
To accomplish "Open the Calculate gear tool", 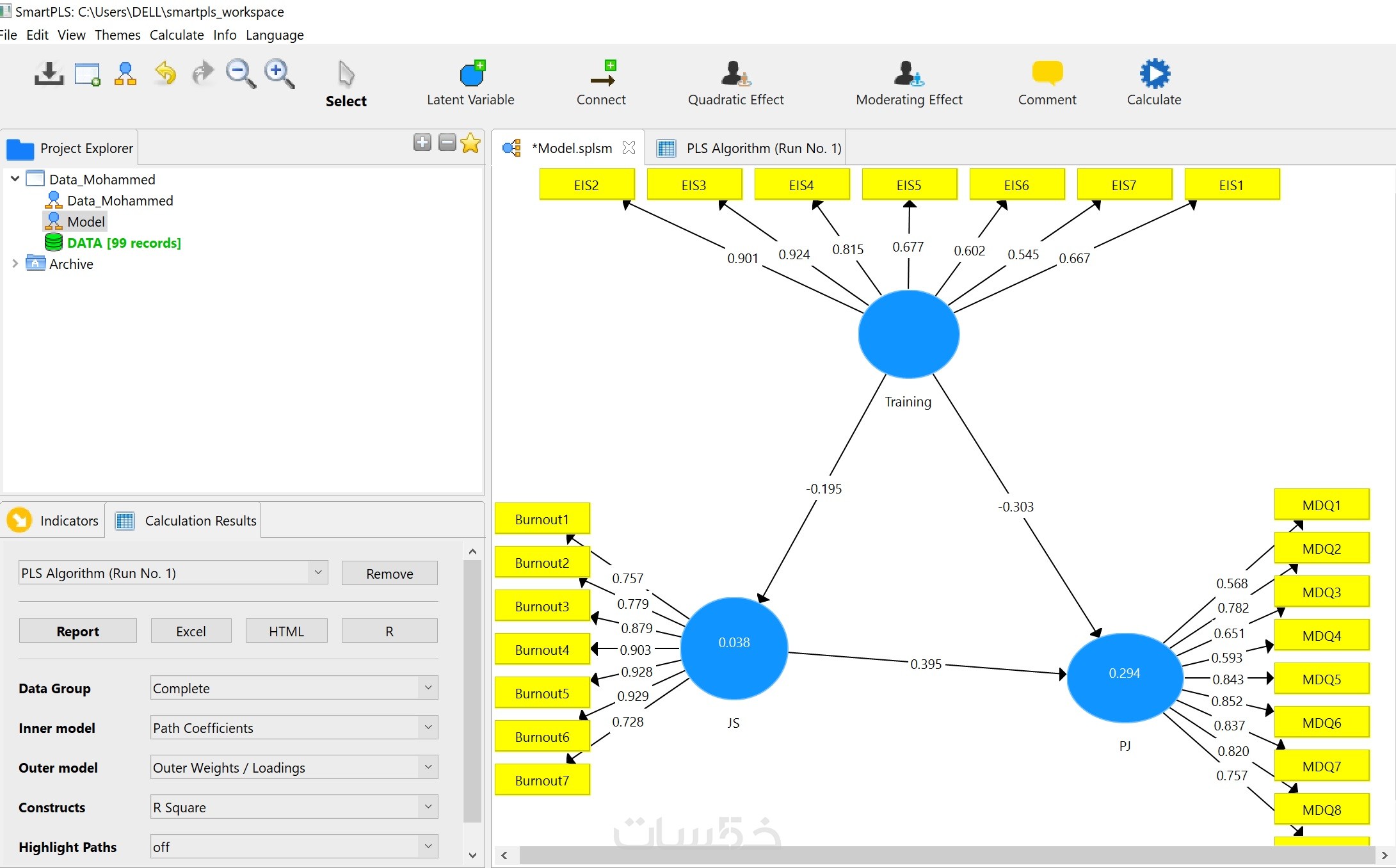I will coord(1154,84).
